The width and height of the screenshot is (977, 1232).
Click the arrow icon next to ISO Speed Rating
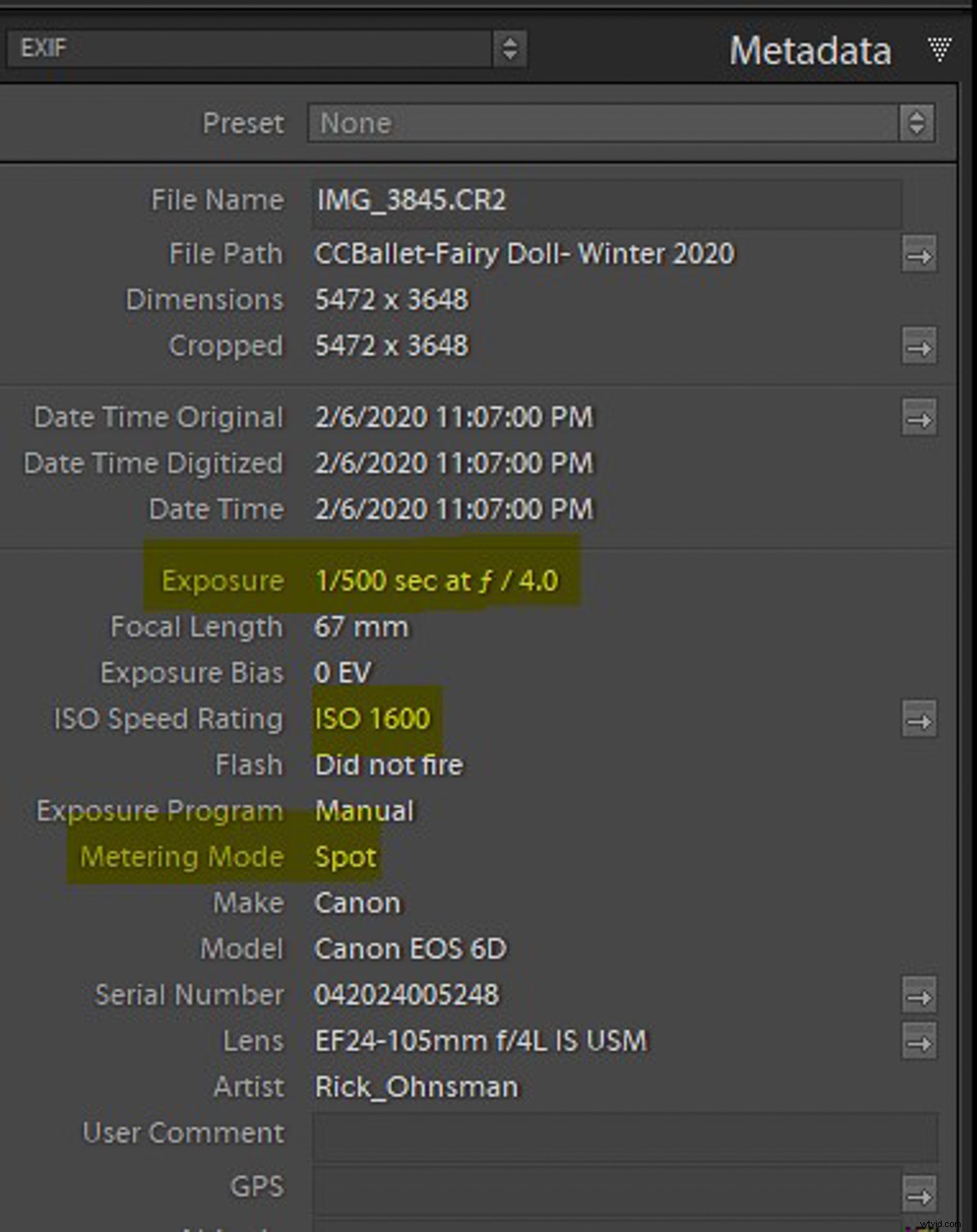(919, 720)
